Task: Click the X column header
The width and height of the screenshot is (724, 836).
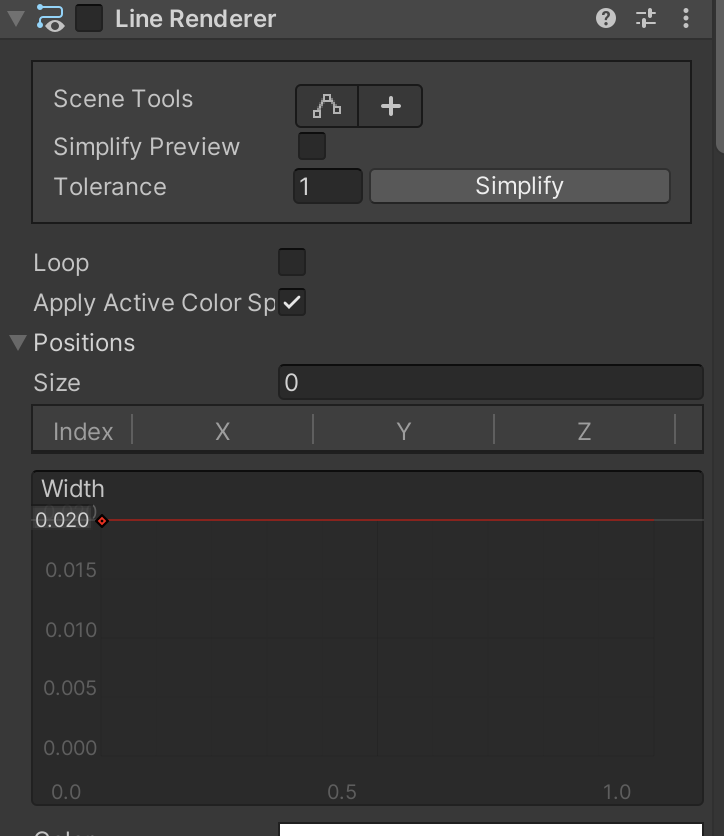Action: tap(222, 431)
